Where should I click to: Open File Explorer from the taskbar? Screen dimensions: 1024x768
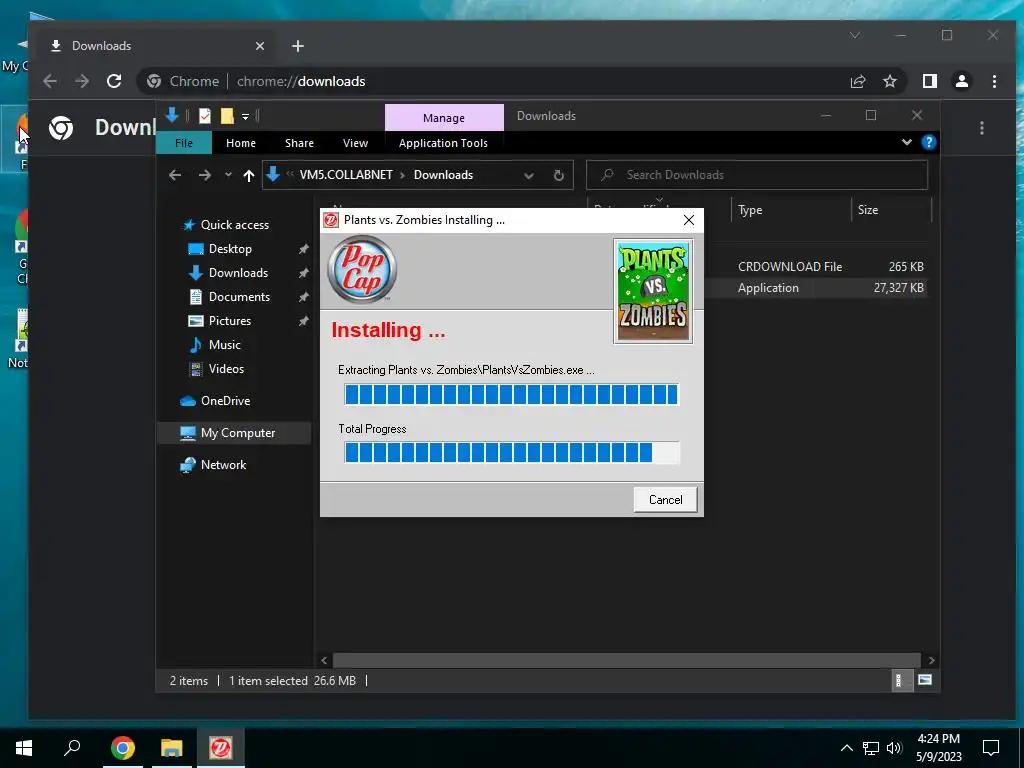click(172, 747)
